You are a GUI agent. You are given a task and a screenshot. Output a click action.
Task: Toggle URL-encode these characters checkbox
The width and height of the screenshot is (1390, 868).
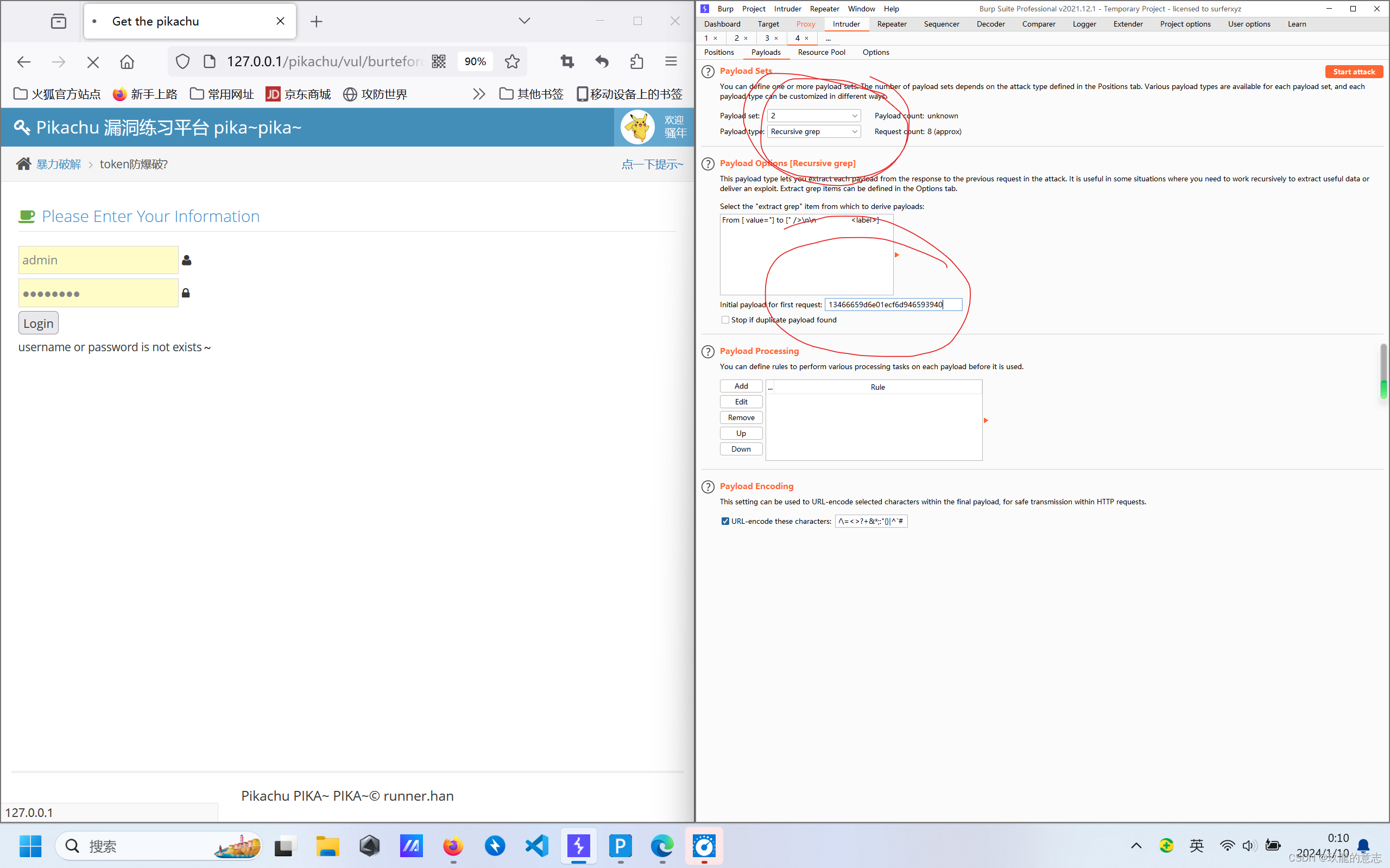click(x=725, y=521)
